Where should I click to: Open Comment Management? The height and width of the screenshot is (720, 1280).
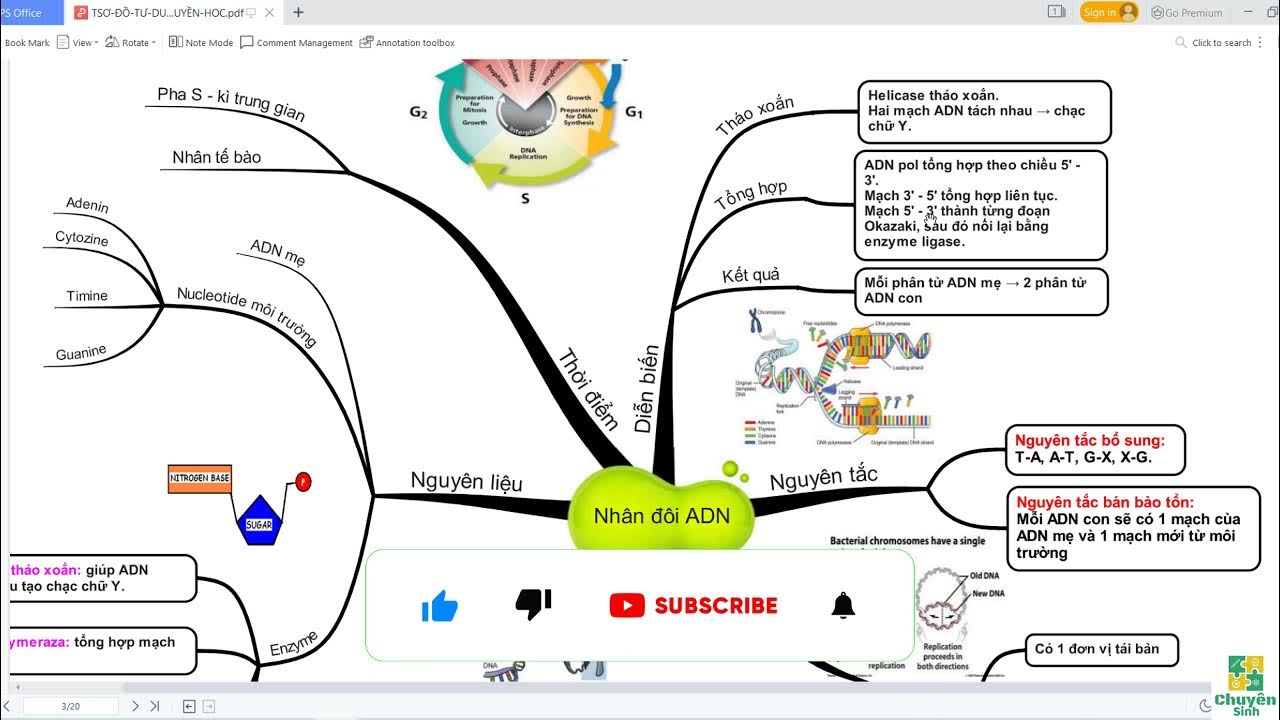[x=296, y=43]
